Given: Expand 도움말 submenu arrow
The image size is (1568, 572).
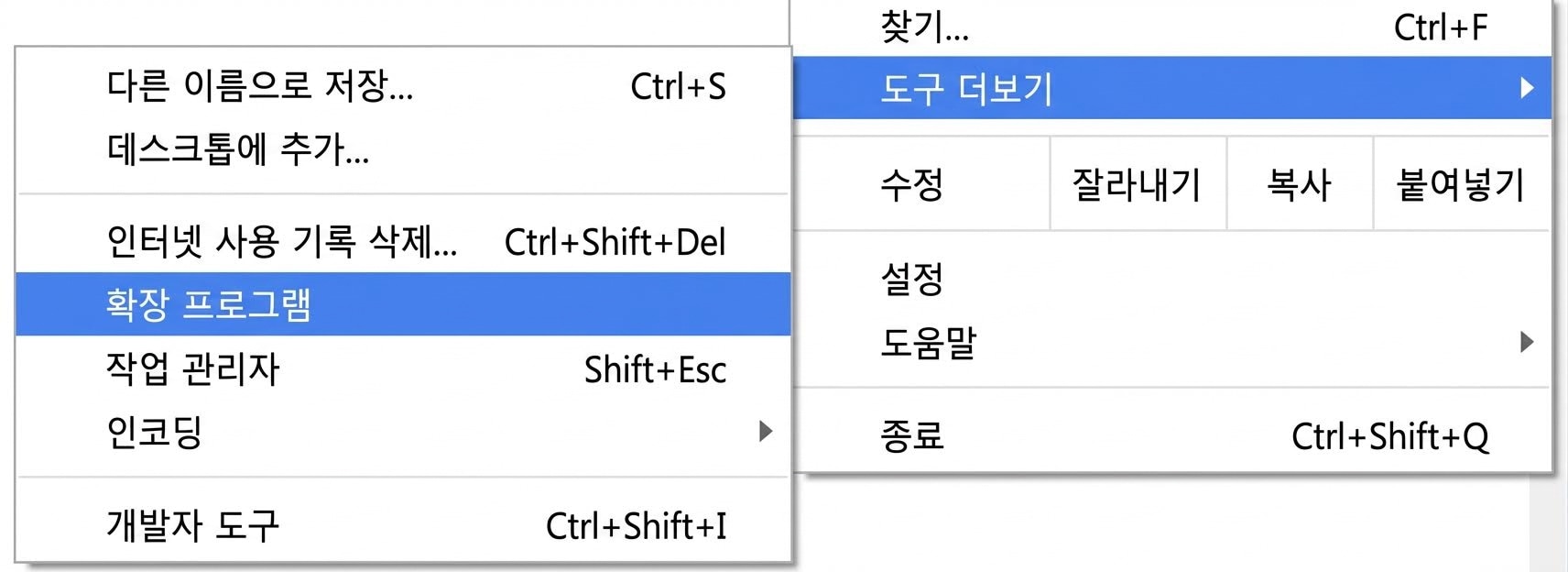Looking at the screenshot, I should (x=1526, y=343).
